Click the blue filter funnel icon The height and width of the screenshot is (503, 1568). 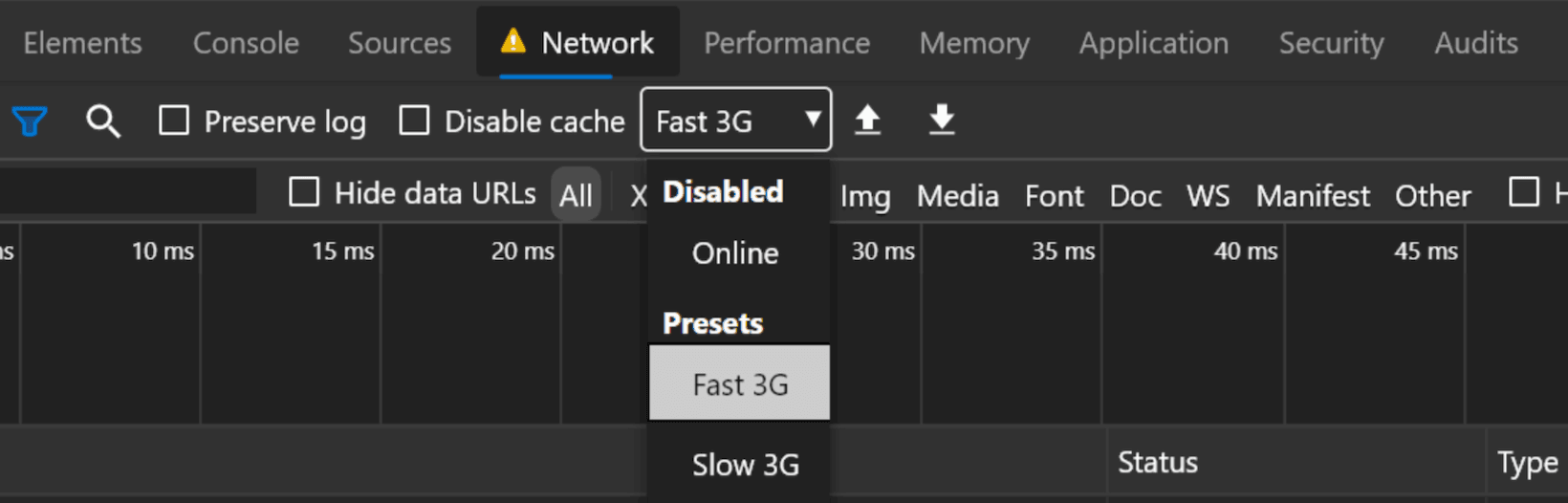[30, 121]
